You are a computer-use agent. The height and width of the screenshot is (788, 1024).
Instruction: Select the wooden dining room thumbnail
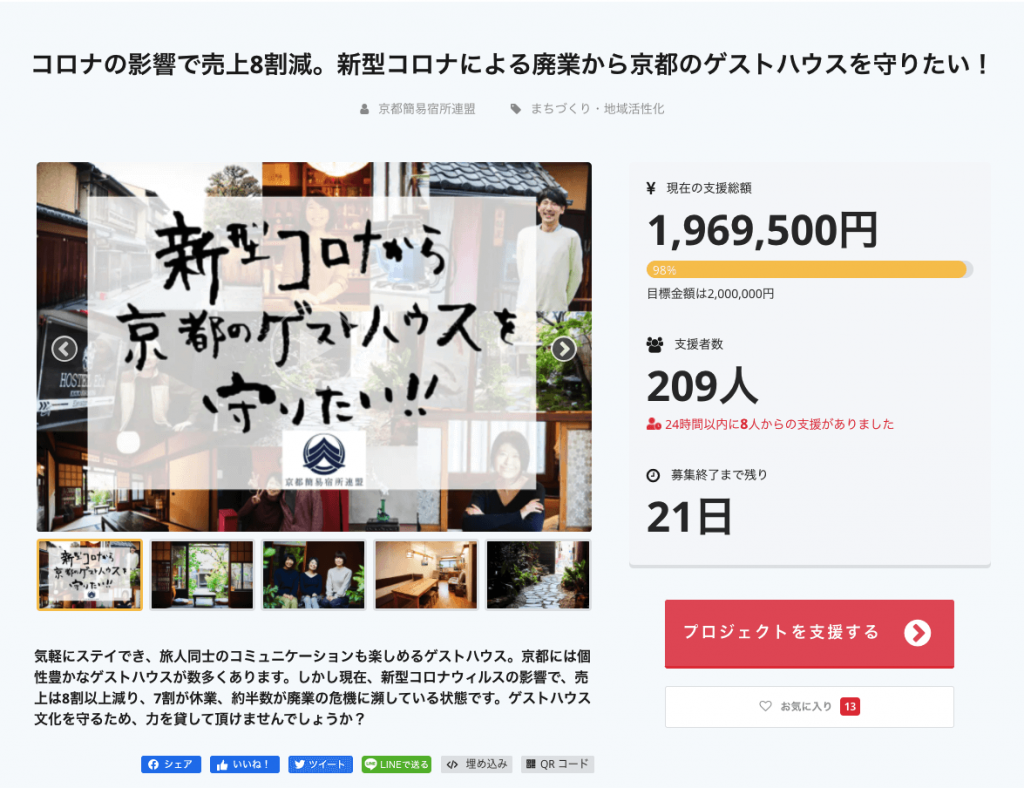(426, 575)
